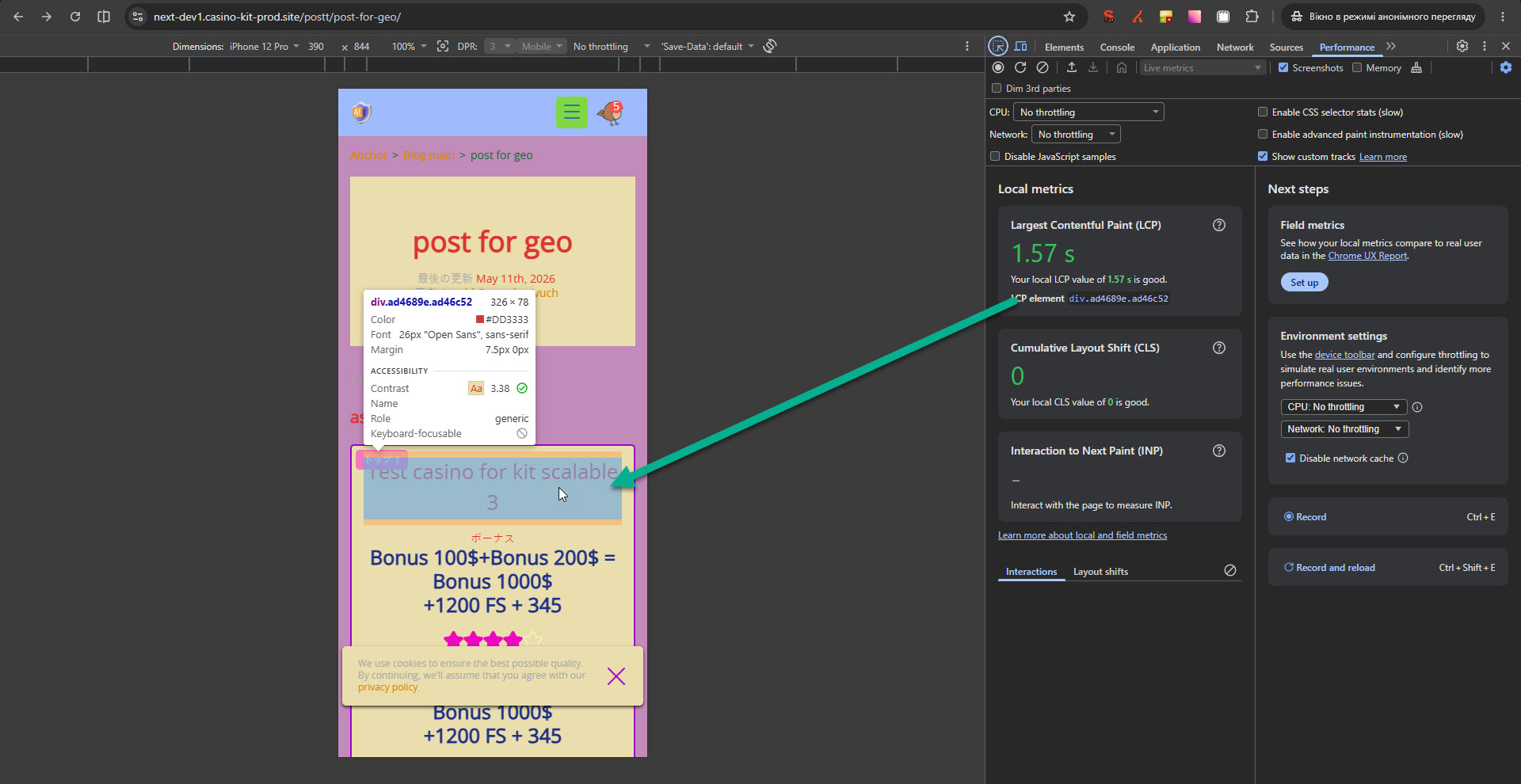Open the browser extensions puzzle icon

click(x=1252, y=17)
